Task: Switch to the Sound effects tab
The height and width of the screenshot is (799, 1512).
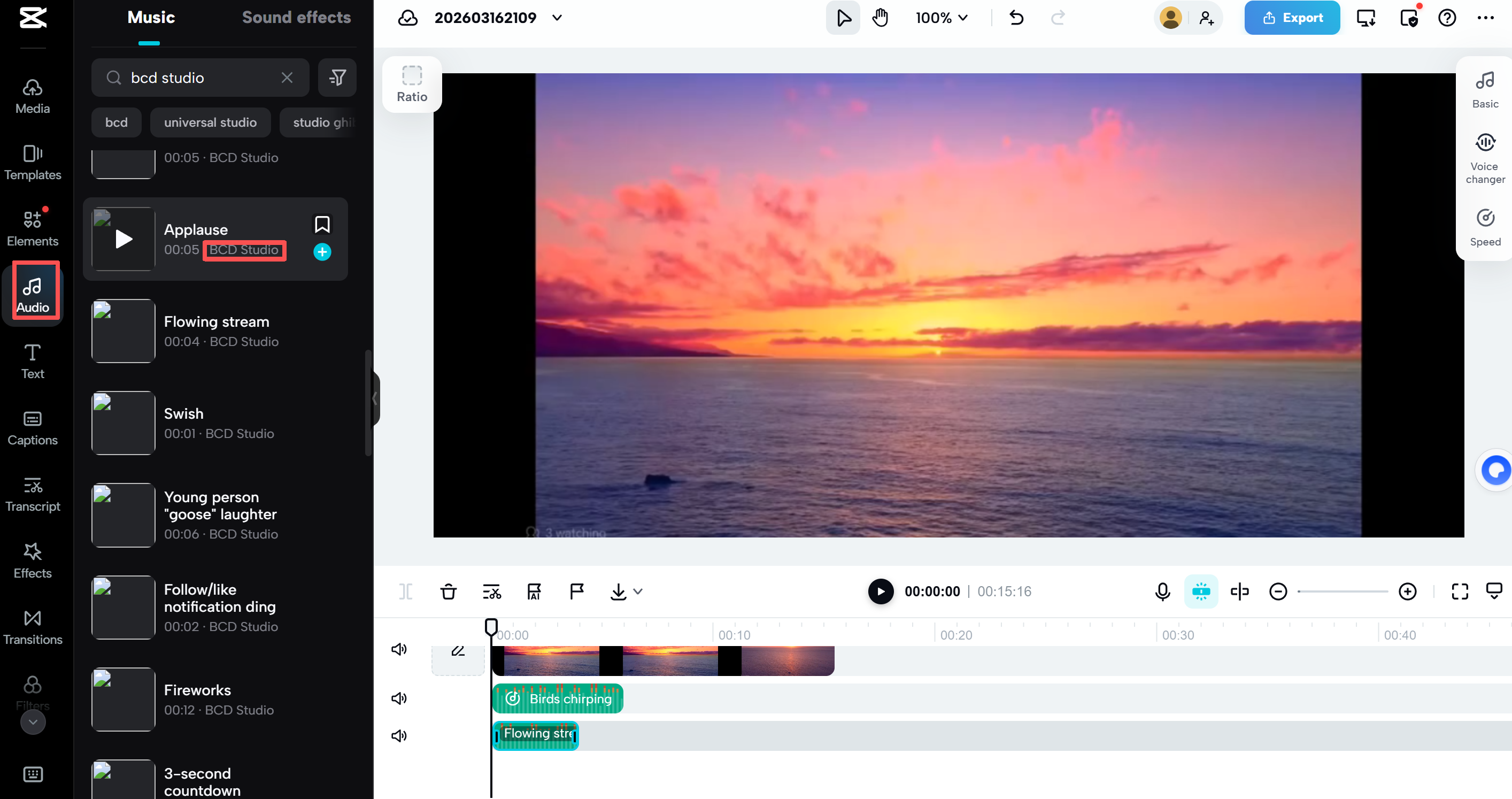Action: [x=297, y=18]
